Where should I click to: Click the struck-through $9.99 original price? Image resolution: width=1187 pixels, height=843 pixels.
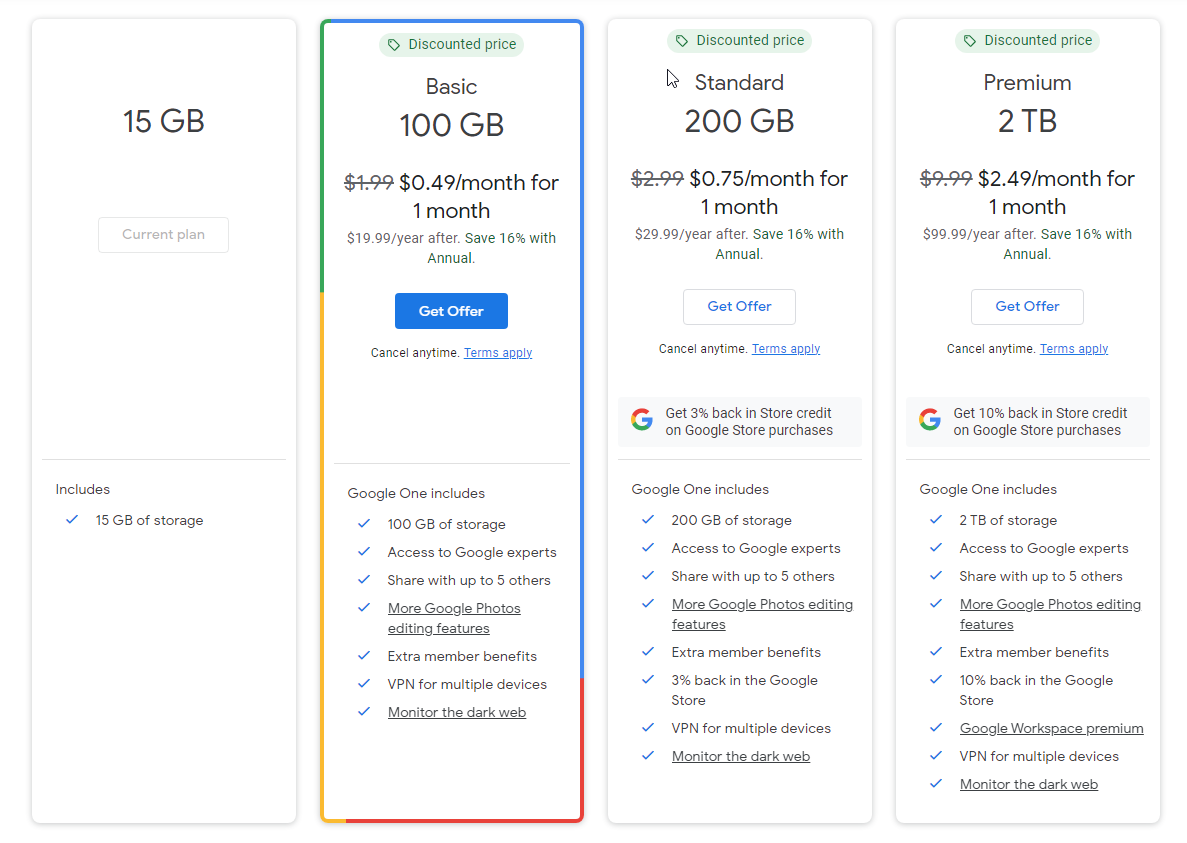pyautogui.click(x=946, y=179)
